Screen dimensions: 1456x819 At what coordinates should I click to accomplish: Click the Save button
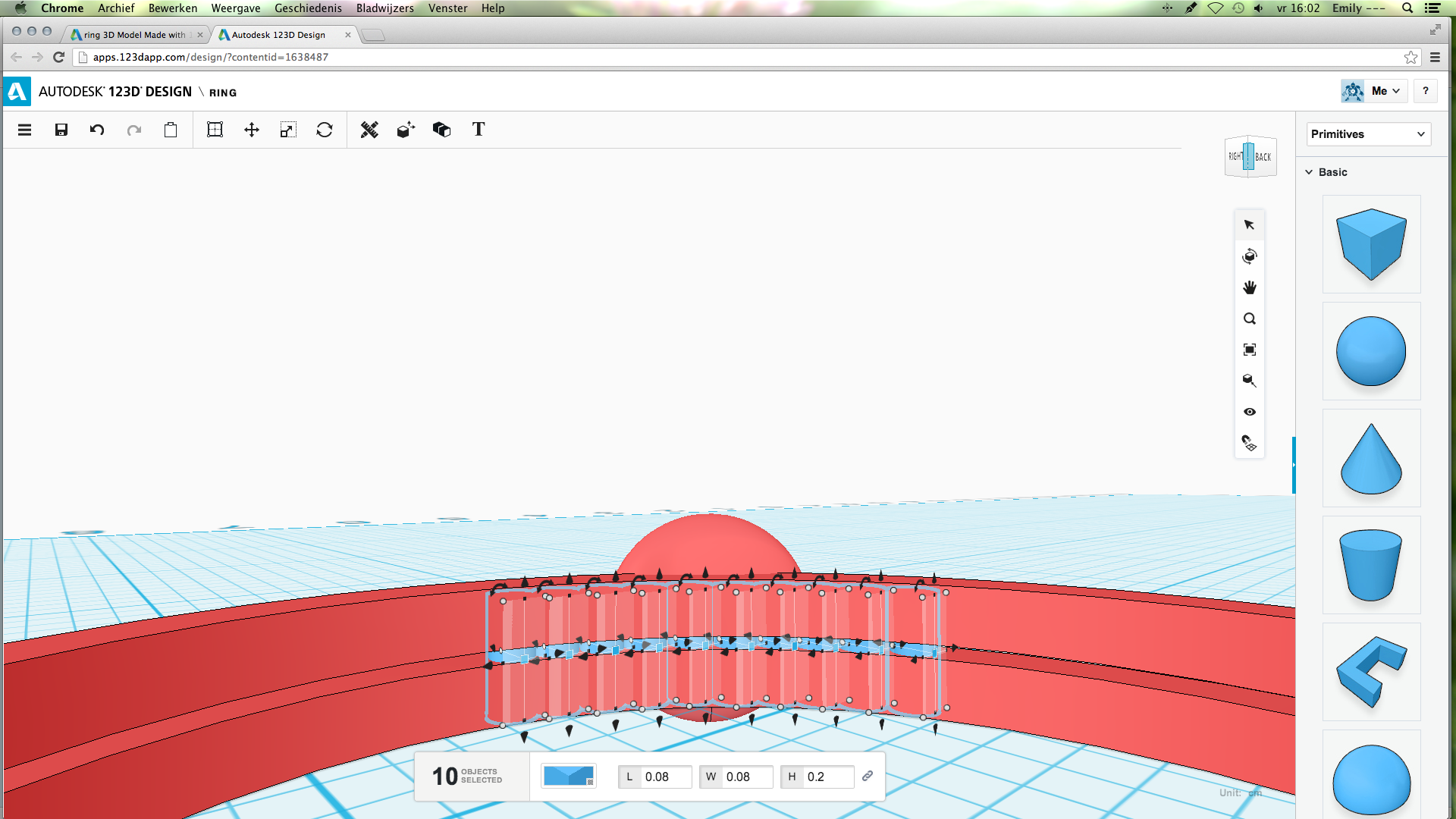(x=61, y=130)
